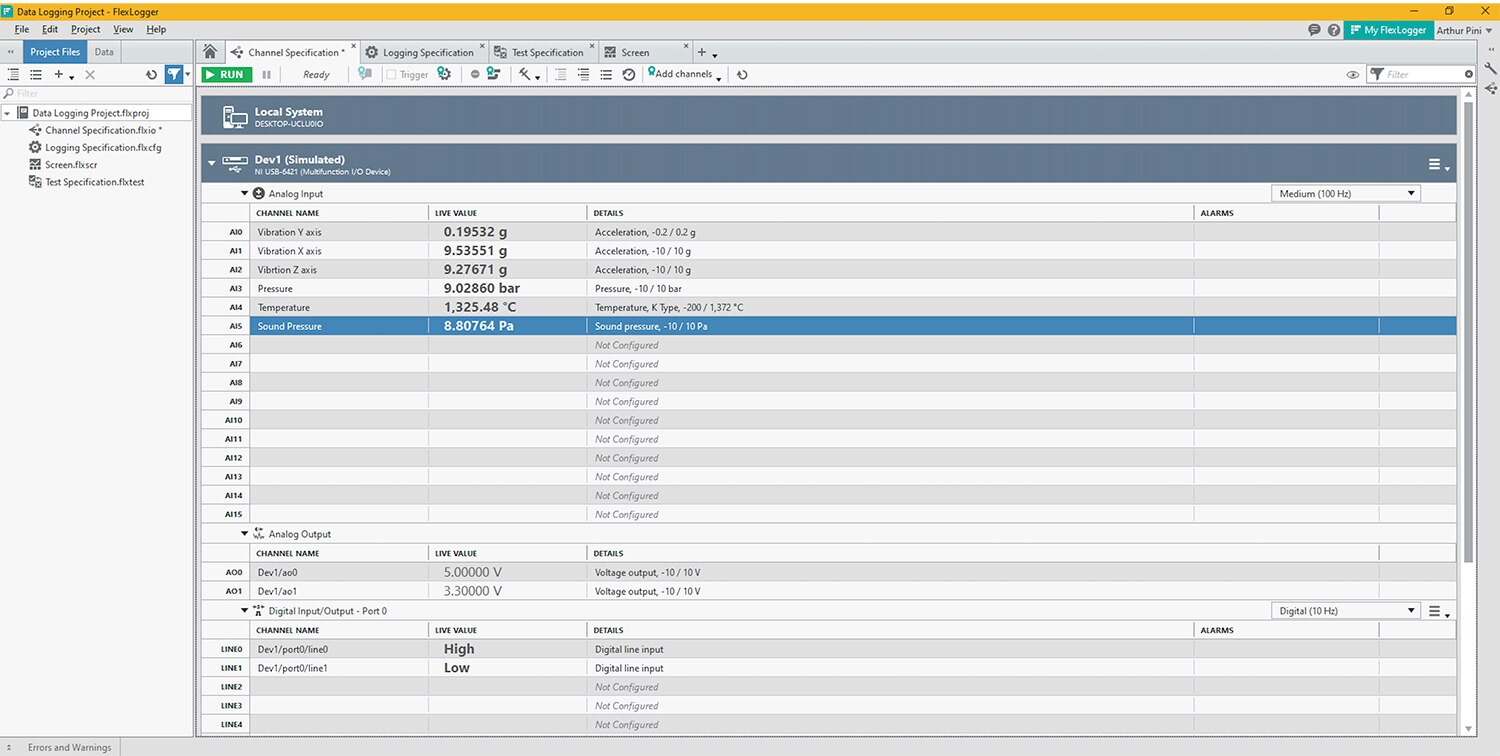The image size is (1500, 756).
Task: Click the bulleted list view icon in main toolbar
Action: click(x=606, y=75)
